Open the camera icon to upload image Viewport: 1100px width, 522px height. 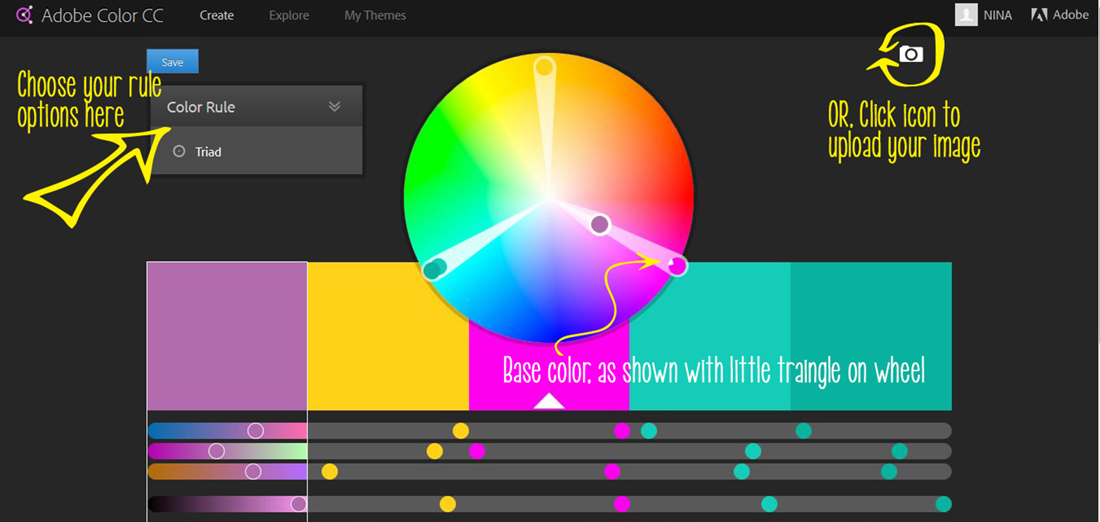pyautogui.click(x=911, y=54)
